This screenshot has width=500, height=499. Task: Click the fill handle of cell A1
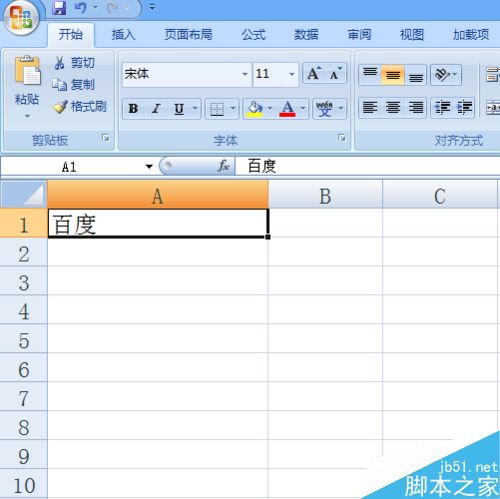click(x=268, y=237)
